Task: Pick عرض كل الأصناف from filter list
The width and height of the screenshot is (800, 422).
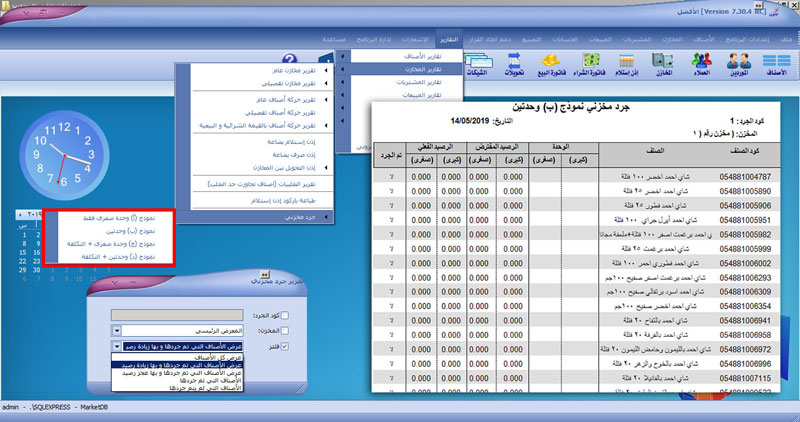Action: point(178,358)
